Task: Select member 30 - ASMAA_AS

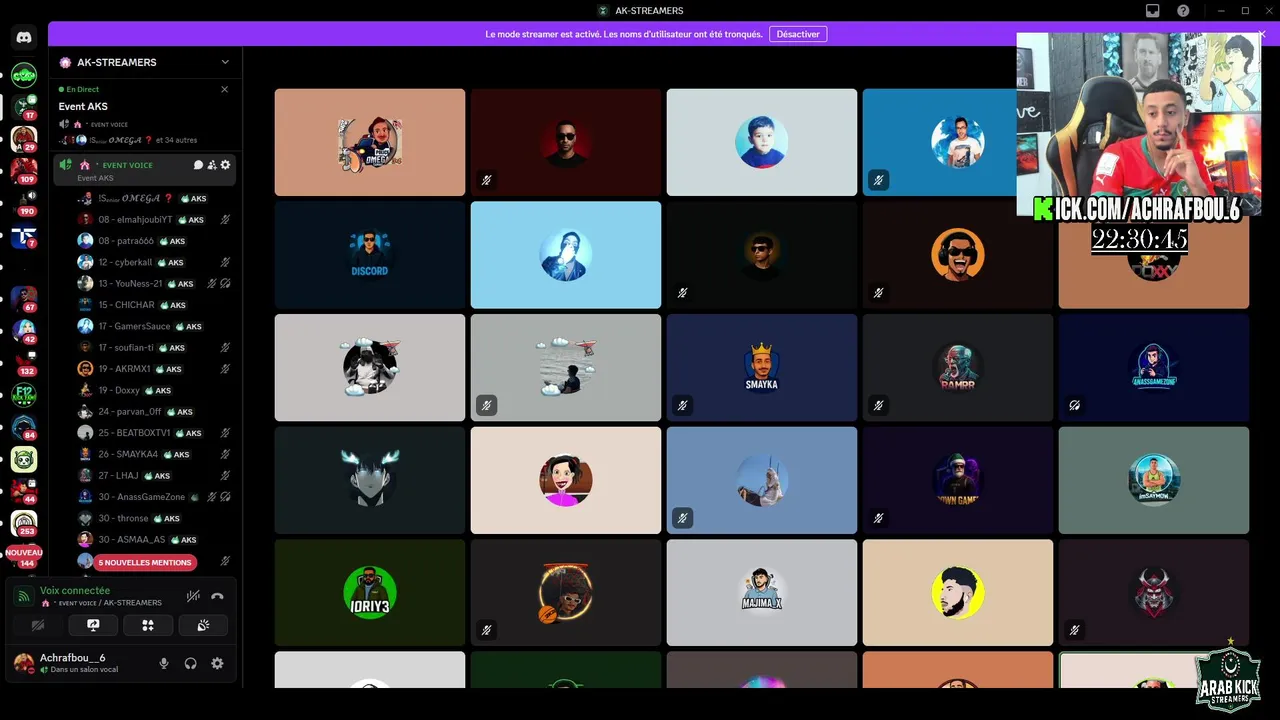Action: pyautogui.click(x=154, y=539)
